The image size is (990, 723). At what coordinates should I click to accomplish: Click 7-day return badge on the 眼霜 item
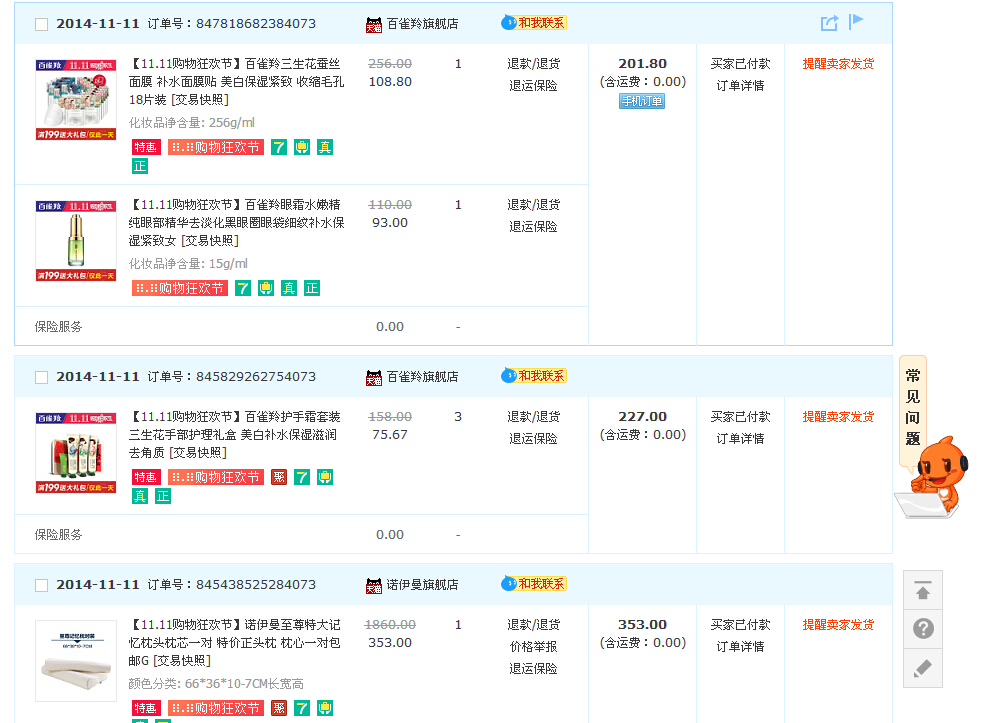[x=243, y=289]
